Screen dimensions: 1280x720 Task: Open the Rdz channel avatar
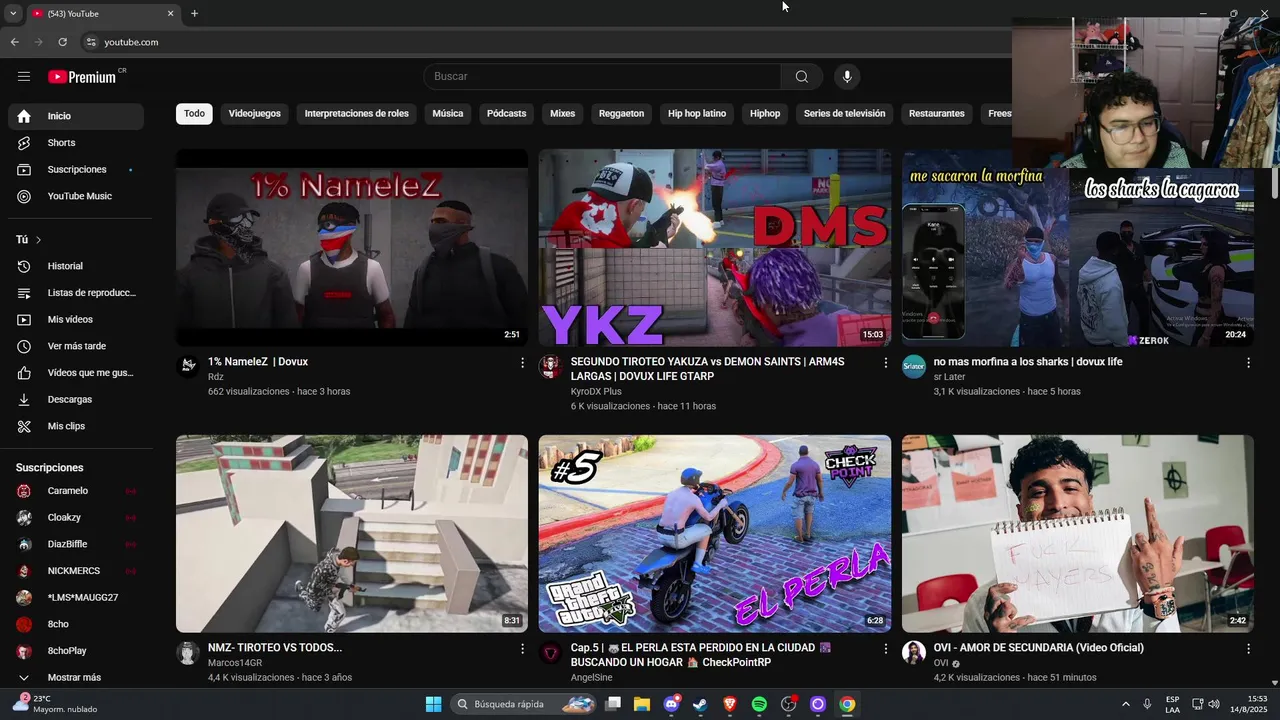click(x=188, y=366)
